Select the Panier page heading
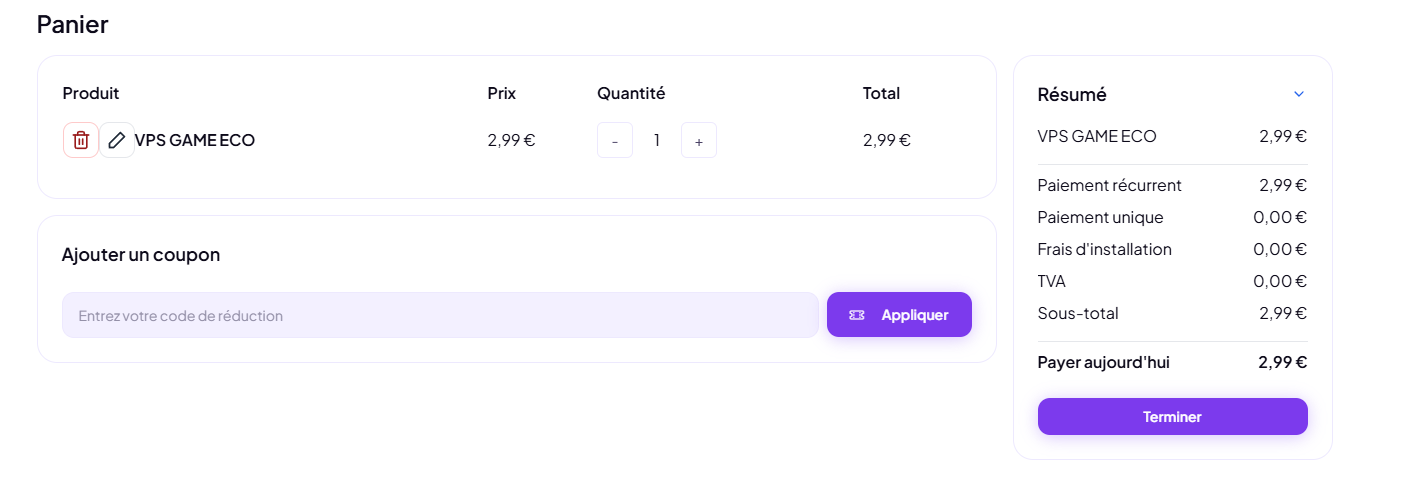 click(x=72, y=24)
